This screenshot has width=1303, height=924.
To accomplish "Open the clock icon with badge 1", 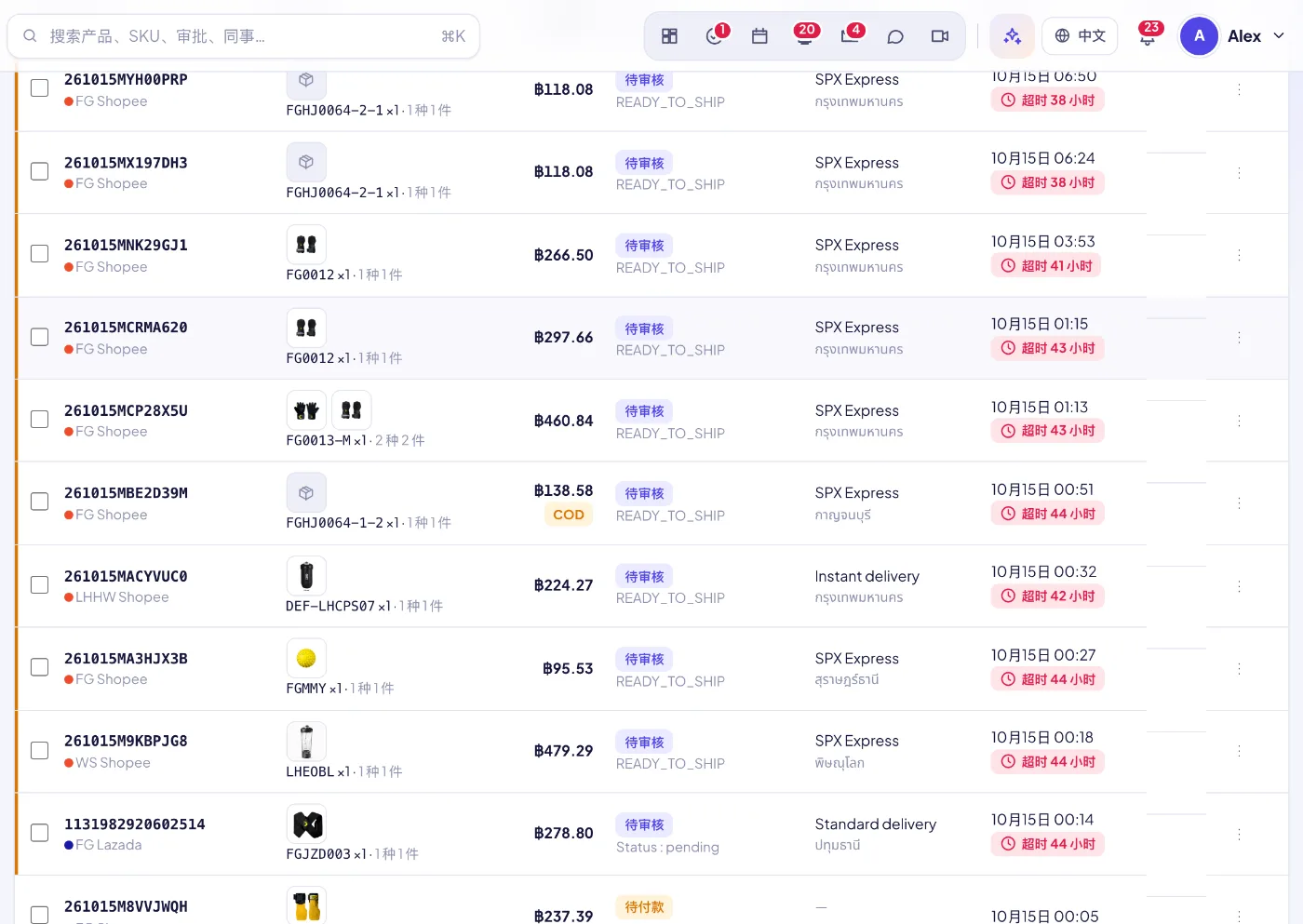I will point(715,36).
